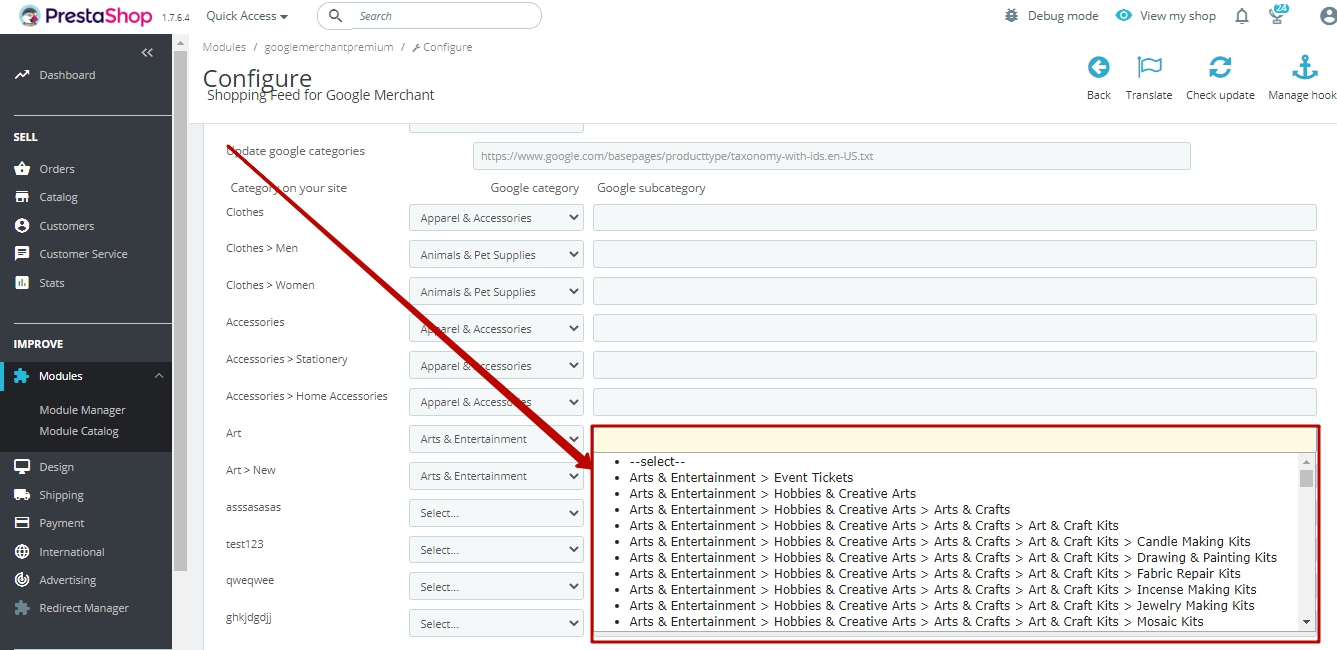Open the Quick Access dropdown
The width and height of the screenshot is (1337, 650).
pyautogui.click(x=247, y=16)
